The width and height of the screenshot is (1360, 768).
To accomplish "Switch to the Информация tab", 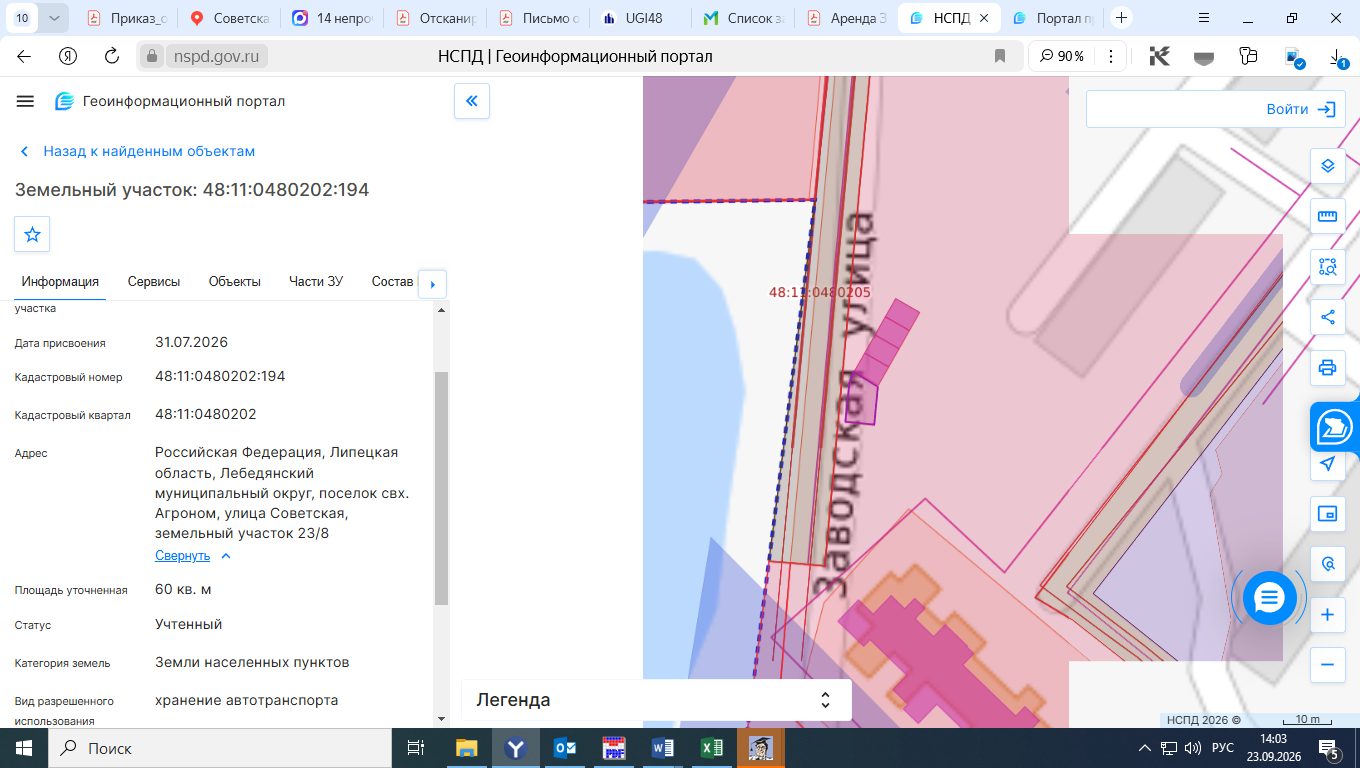I will 60,282.
